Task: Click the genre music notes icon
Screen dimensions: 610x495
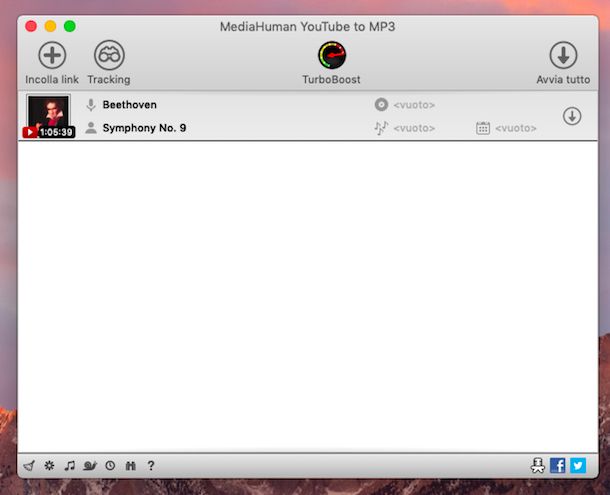Action: tap(381, 128)
